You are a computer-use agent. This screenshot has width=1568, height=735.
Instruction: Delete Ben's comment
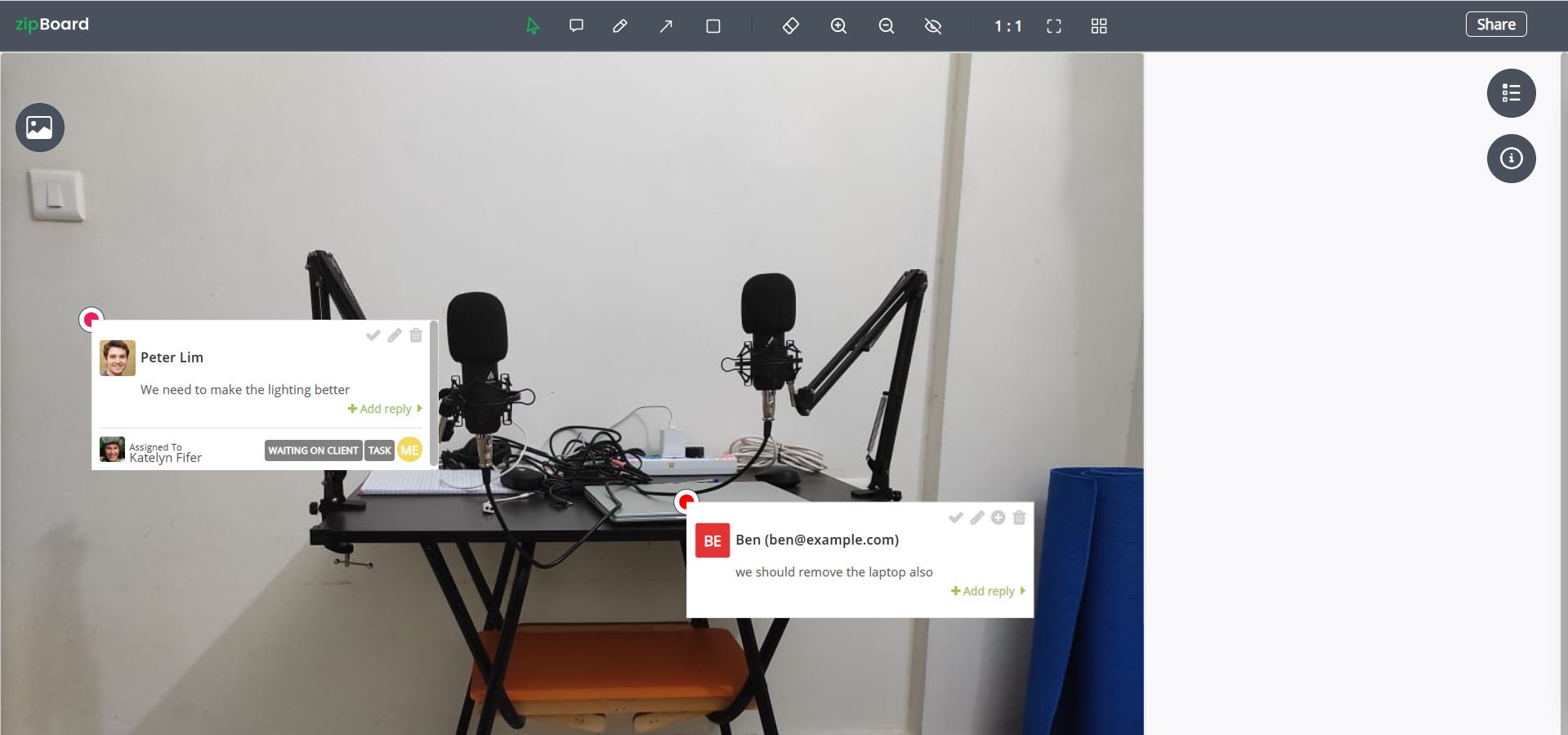[x=1019, y=518]
